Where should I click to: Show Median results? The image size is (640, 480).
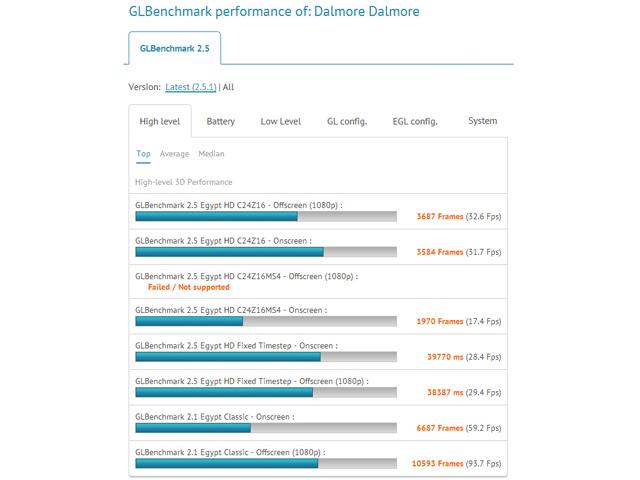(x=211, y=154)
